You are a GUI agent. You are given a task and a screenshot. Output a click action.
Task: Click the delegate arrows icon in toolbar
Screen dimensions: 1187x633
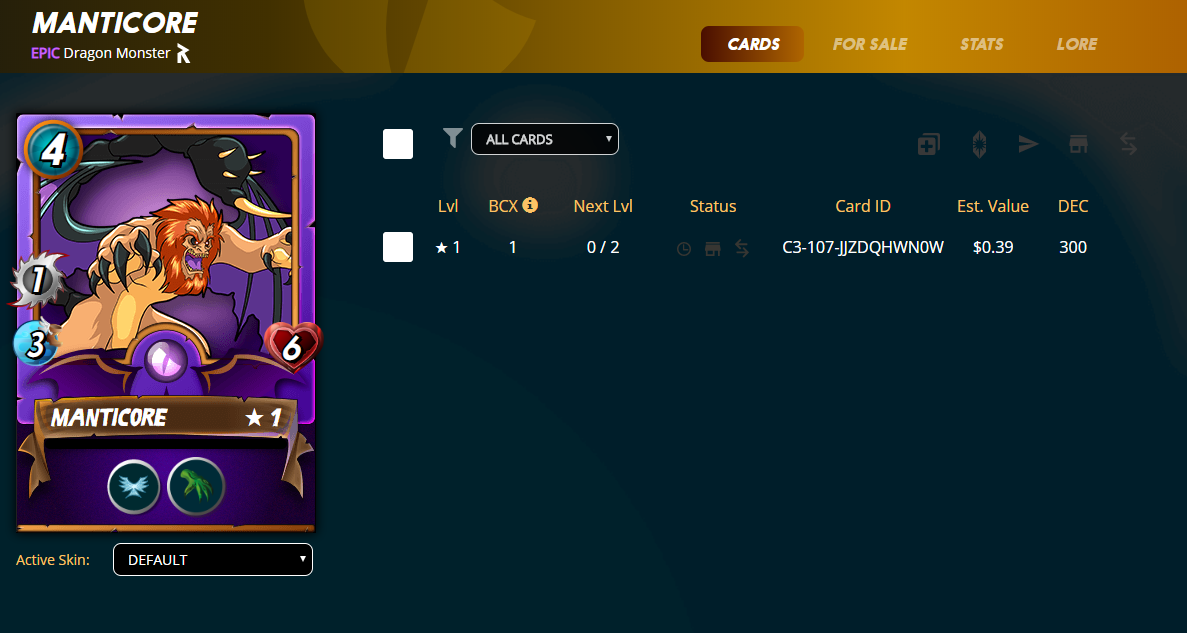pos(1129,144)
